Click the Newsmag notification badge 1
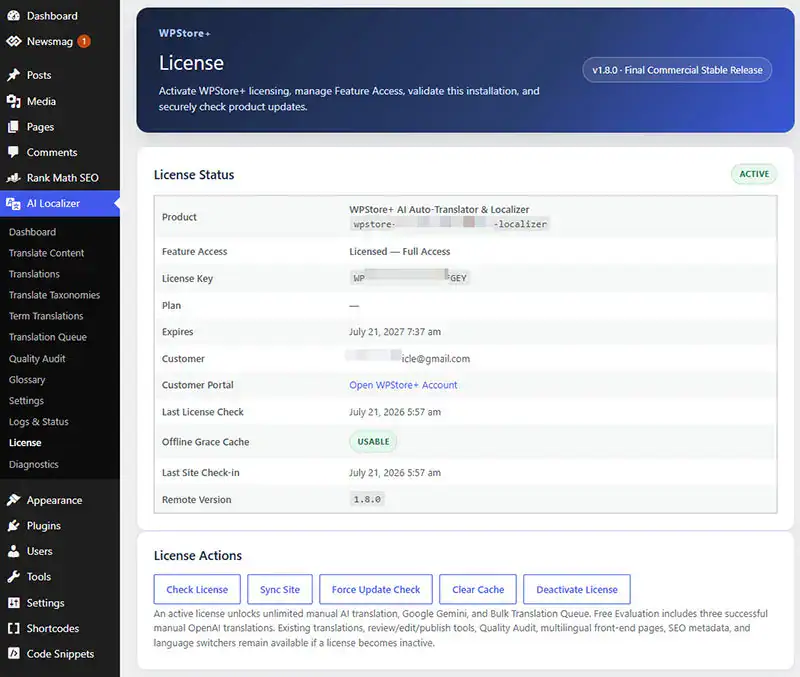The image size is (800, 677). (x=84, y=41)
